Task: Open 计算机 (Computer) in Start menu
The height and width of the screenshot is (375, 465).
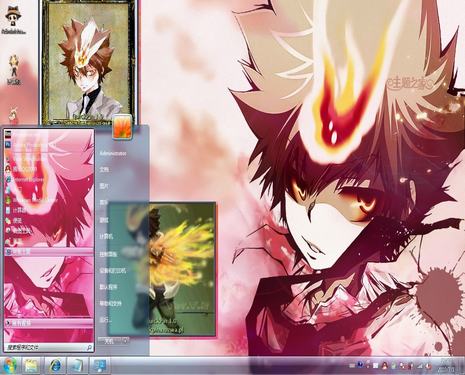Action: tap(106, 237)
